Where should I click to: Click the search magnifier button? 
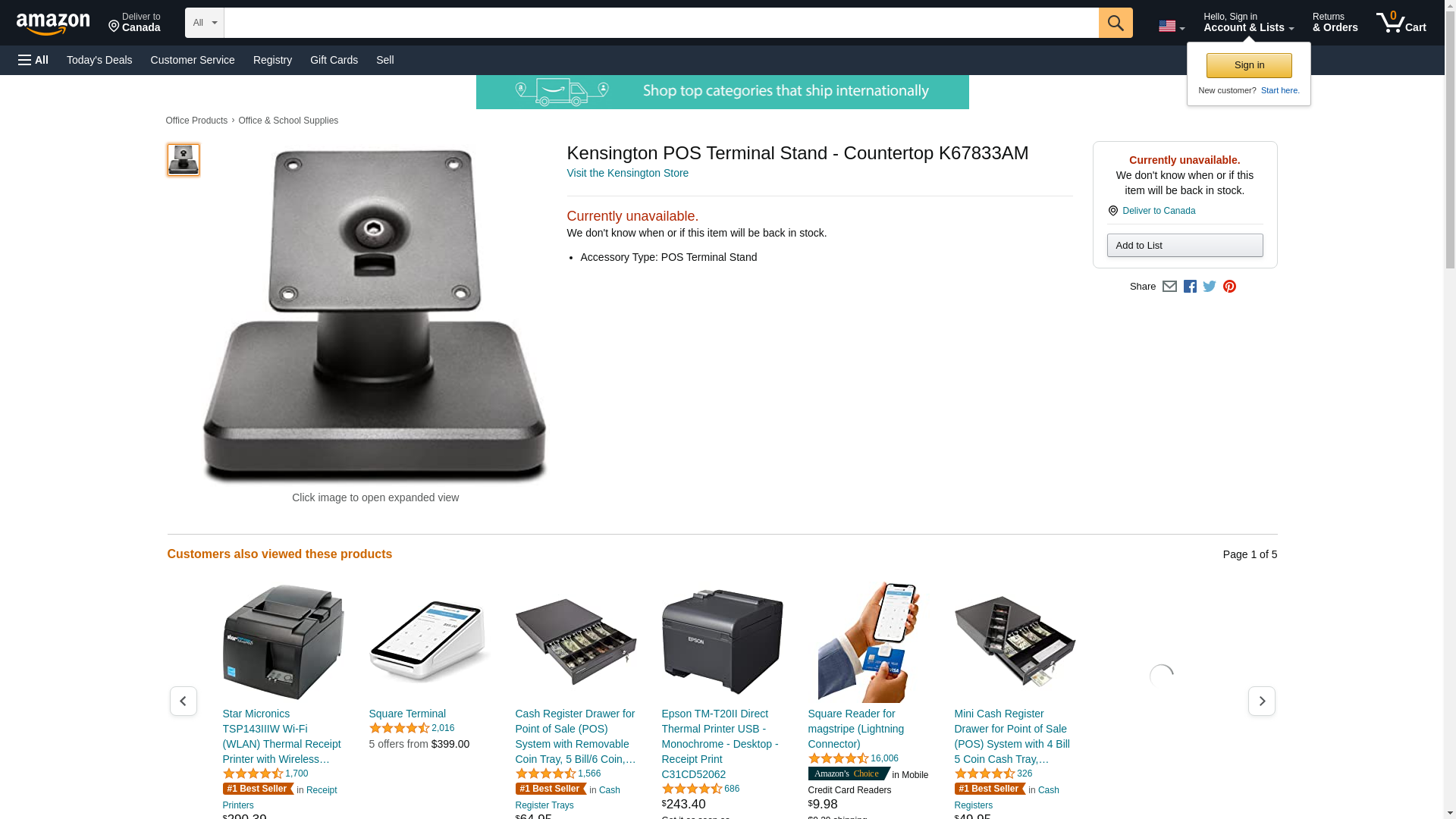coord(1115,23)
